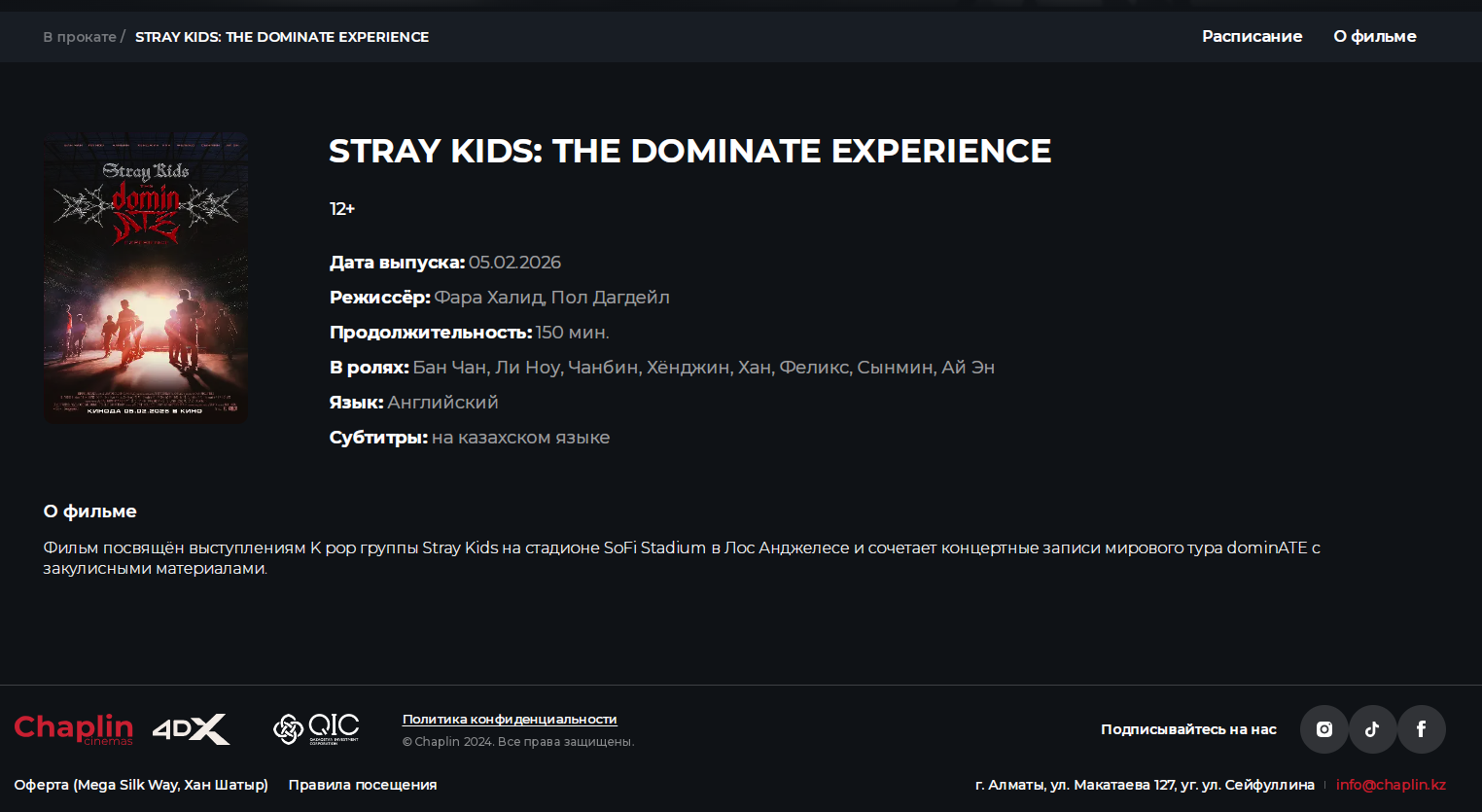Click the Stray Kids dominATE movie poster
1482x812 pixels.
[146, 277]
